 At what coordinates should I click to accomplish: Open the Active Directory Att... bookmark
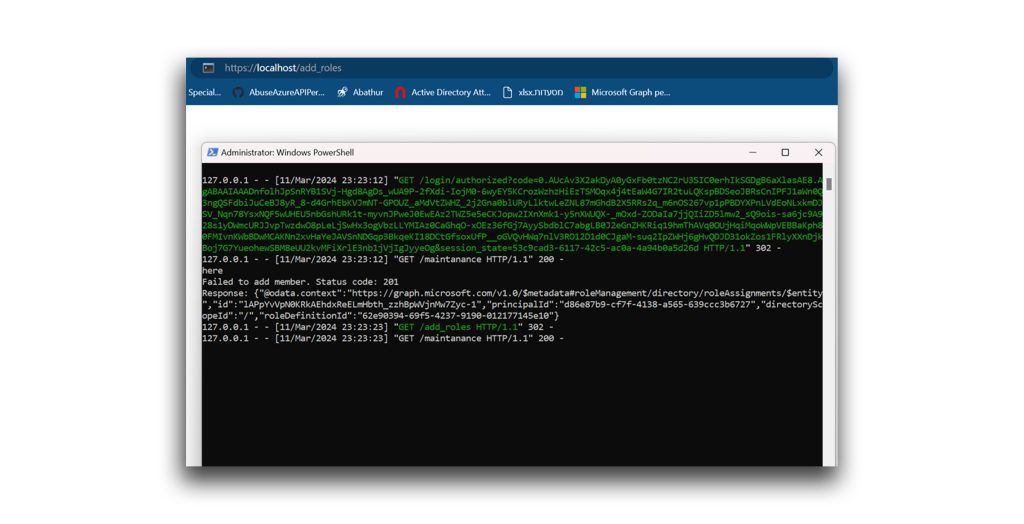tap(443, 93)
